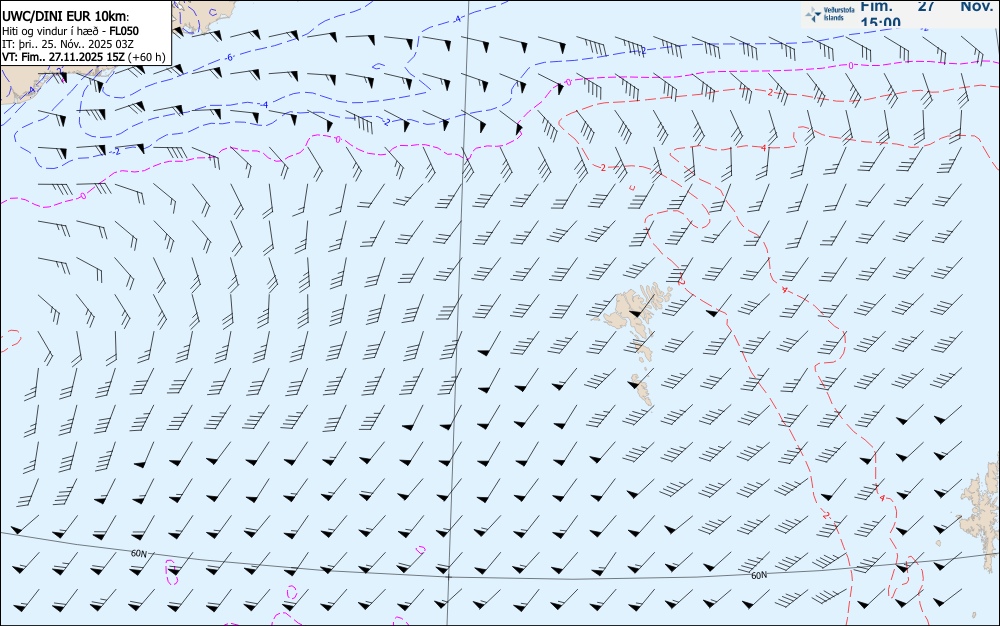Click the 'Hiti og vindur í hæð - FL050' line
The width and height of the screenshot is (1000, 626).
pyautogui.click(x=70, y=31)
